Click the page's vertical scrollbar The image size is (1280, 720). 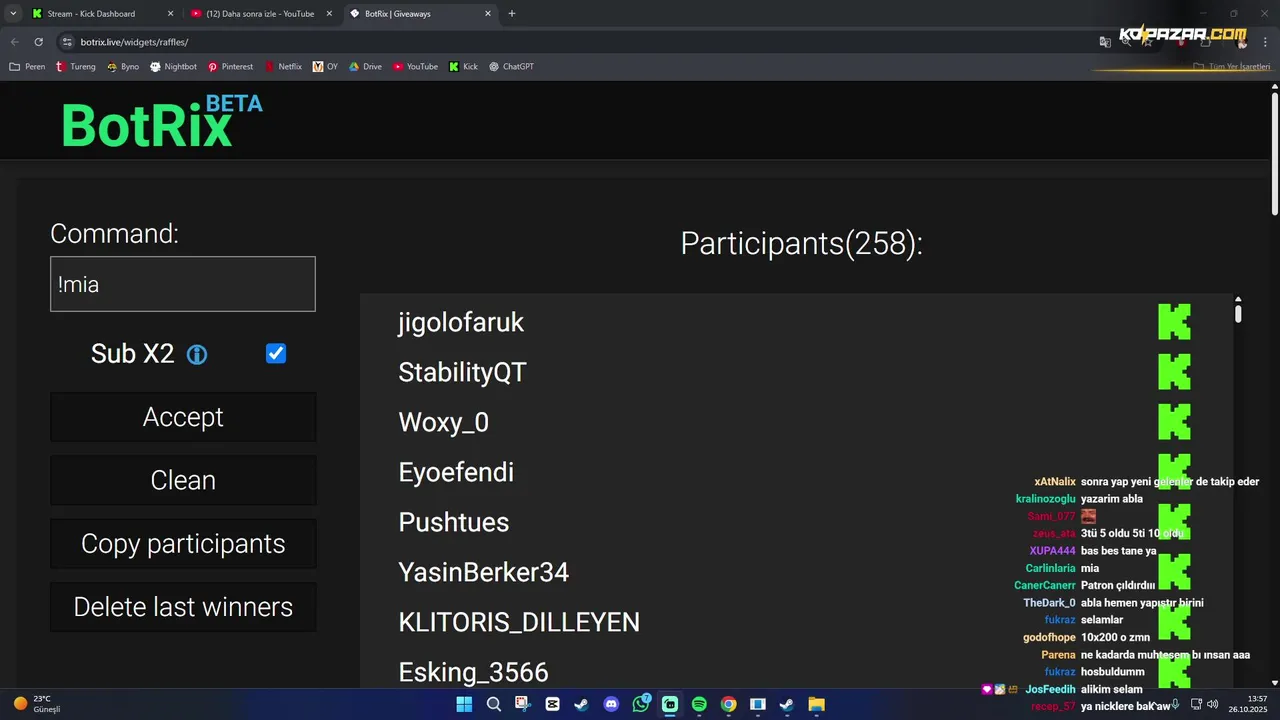point(1275,153)
